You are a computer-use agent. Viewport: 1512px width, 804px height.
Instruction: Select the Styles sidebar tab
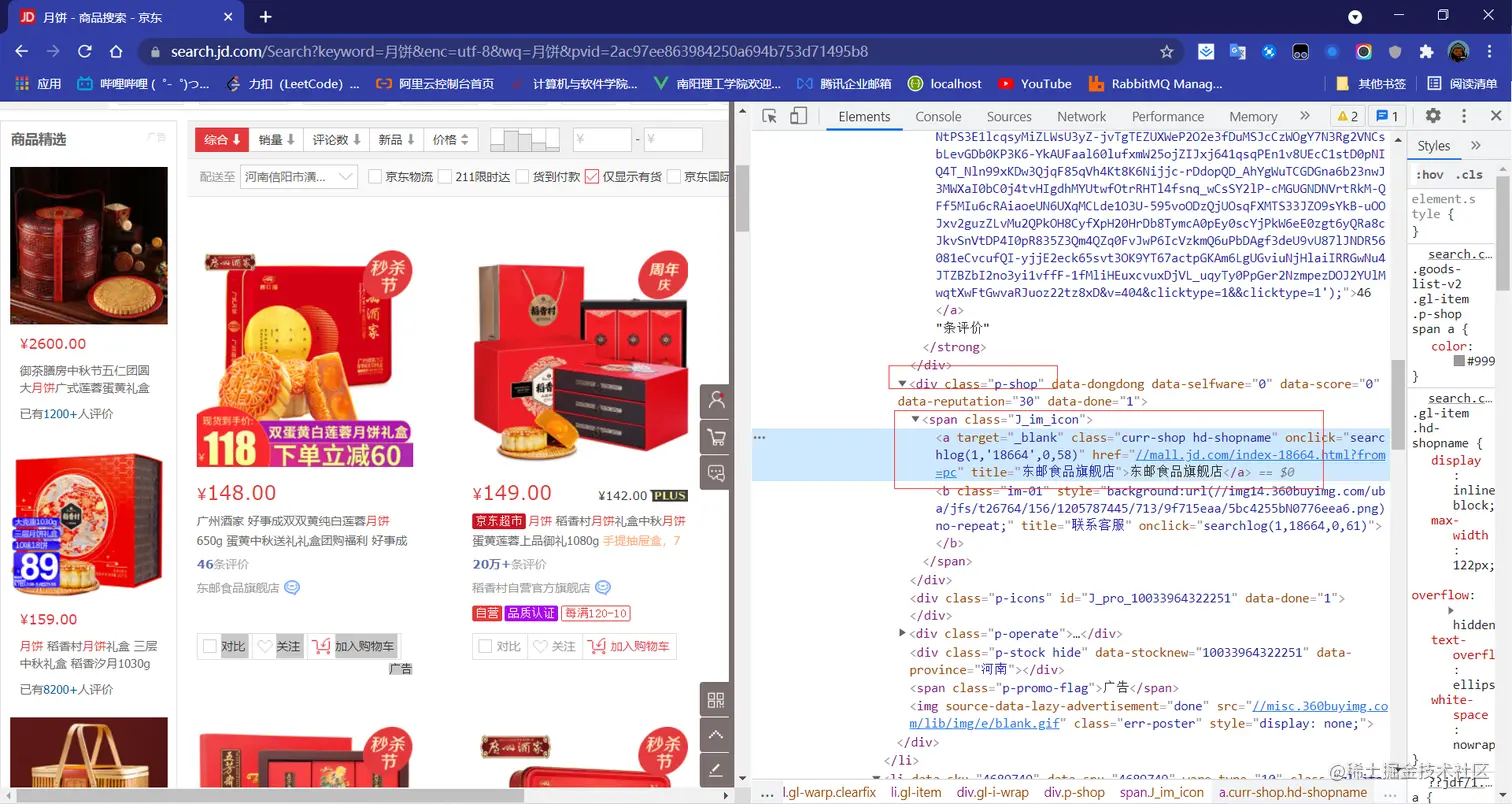point(1433,146)
